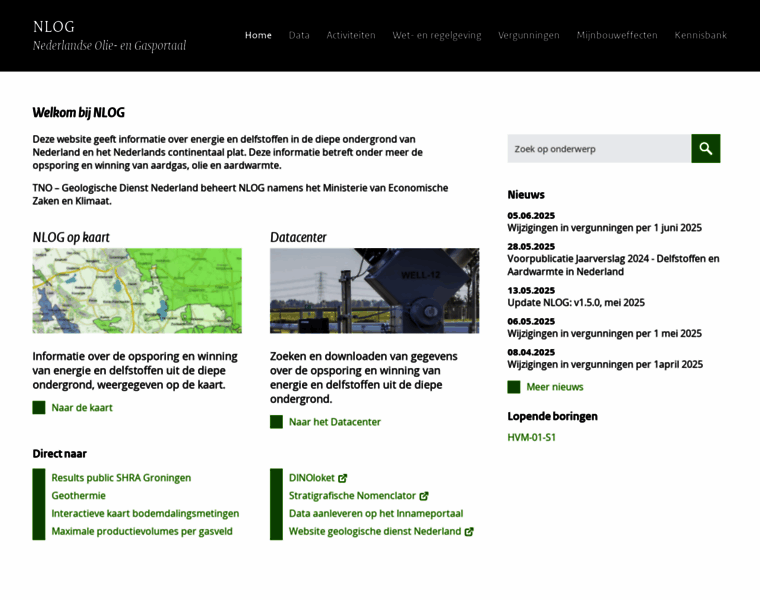The image size is (760, 600).
Task: Follow the Meer nieuws link
Action: point(555,387)
